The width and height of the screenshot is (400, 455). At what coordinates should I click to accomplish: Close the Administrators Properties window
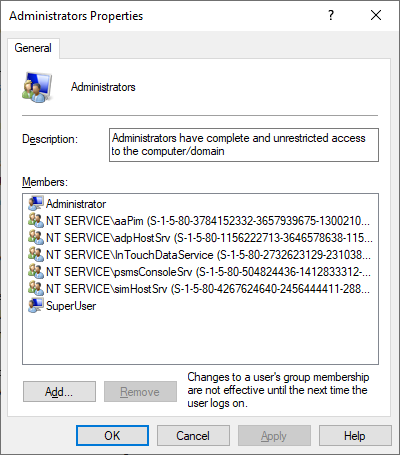tap(376, 15)
